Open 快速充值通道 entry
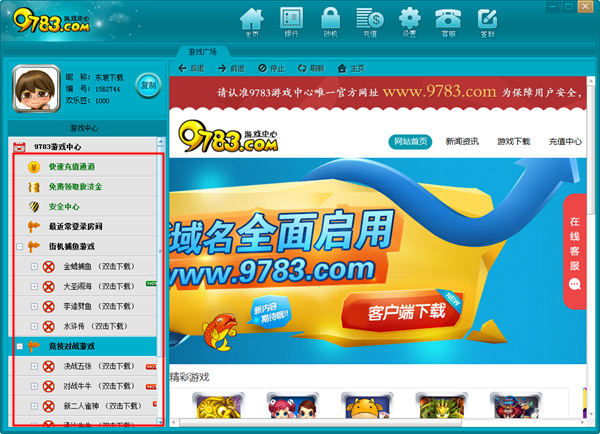This screenshot has width=600, height=434. [x=72, y=167]
